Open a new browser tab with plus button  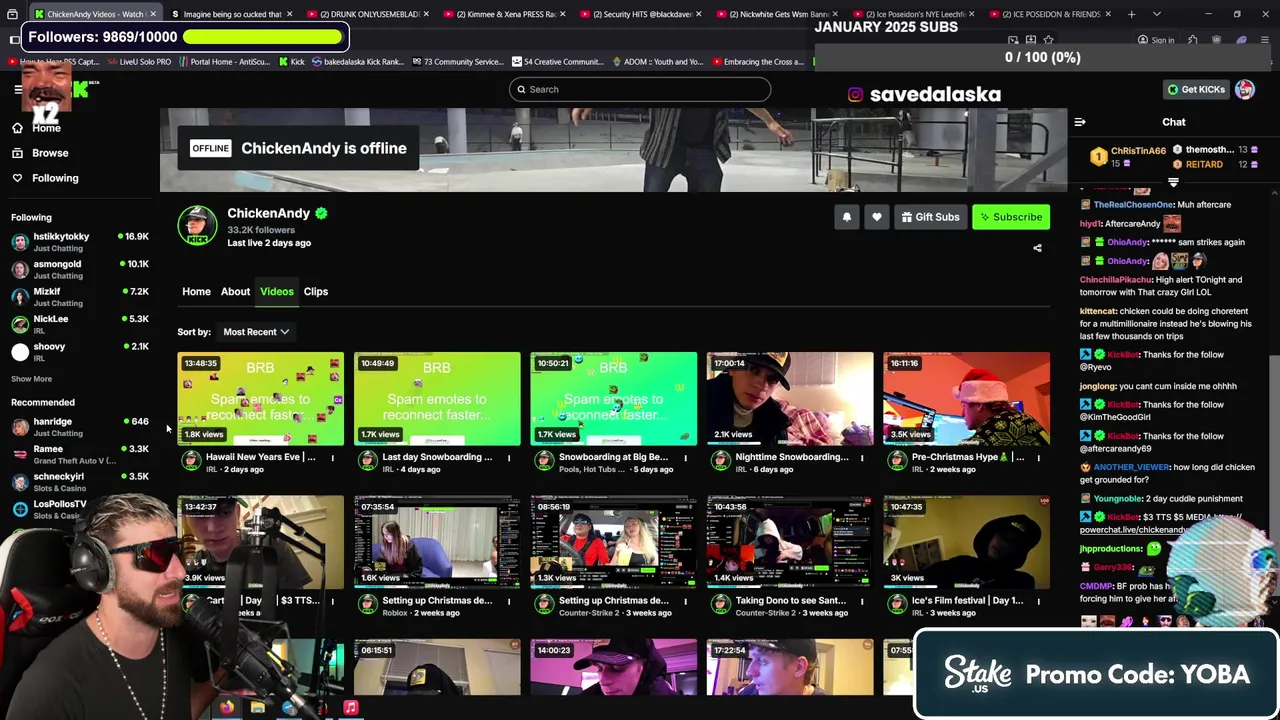[1131, 14]
